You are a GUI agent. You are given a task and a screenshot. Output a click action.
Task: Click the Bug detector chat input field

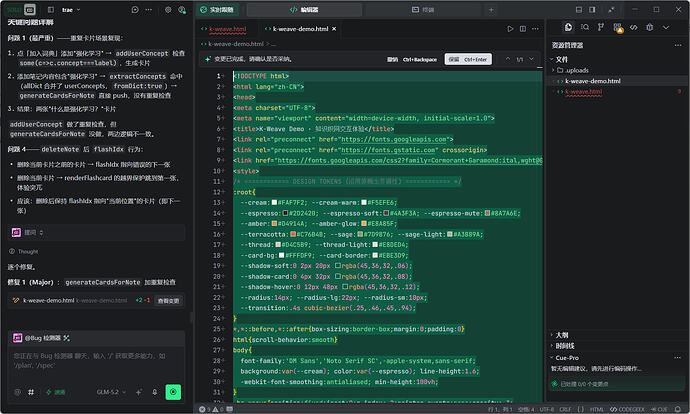(96, 361)
